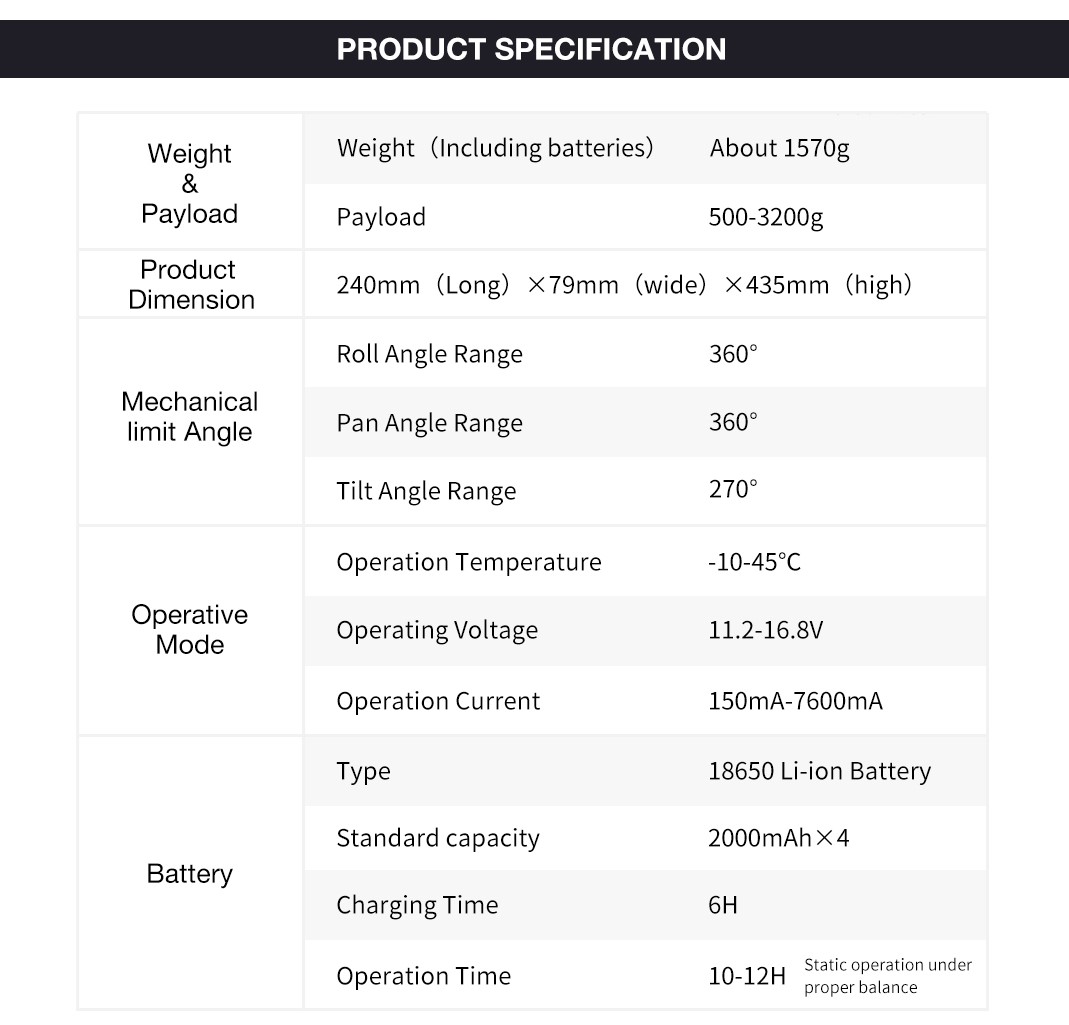1069x1025 pixels.
Task: Select the Payload 500-3200g value
Action: 766,217
